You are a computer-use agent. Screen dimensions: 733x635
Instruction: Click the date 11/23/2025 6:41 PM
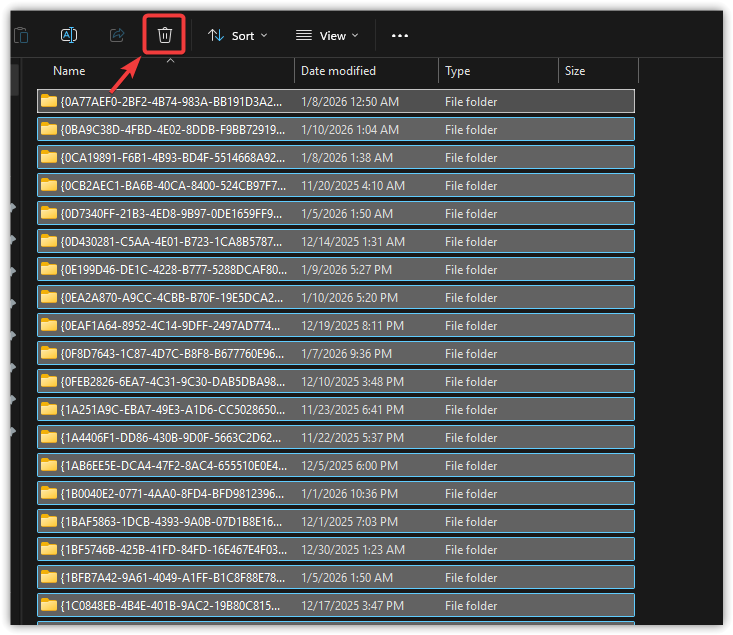pos(352,410)
